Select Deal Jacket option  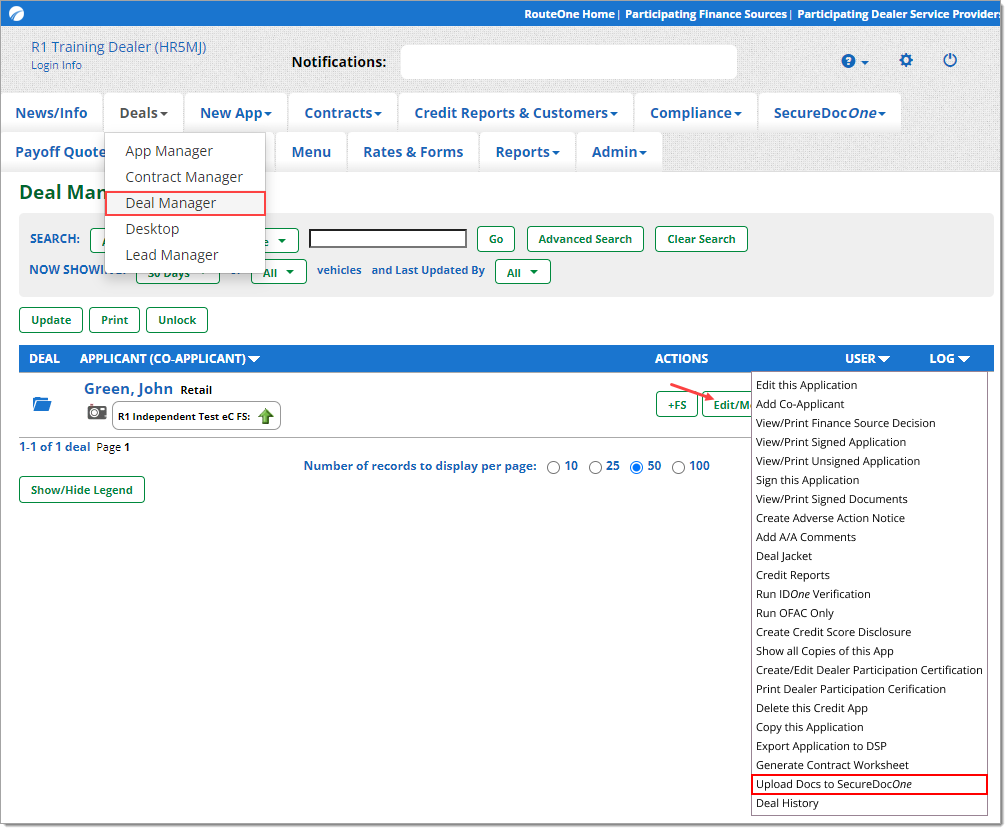pyautogui.click(x=786, y=557)
